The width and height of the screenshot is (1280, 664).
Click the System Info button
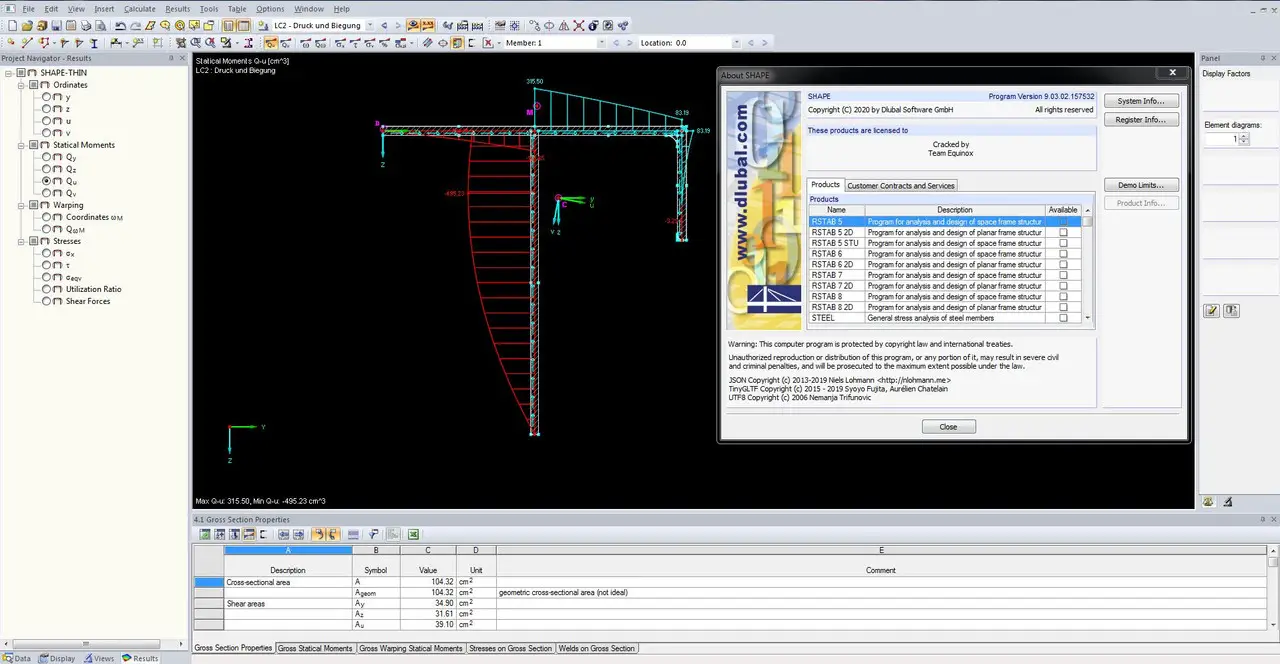click(1141, 101)
